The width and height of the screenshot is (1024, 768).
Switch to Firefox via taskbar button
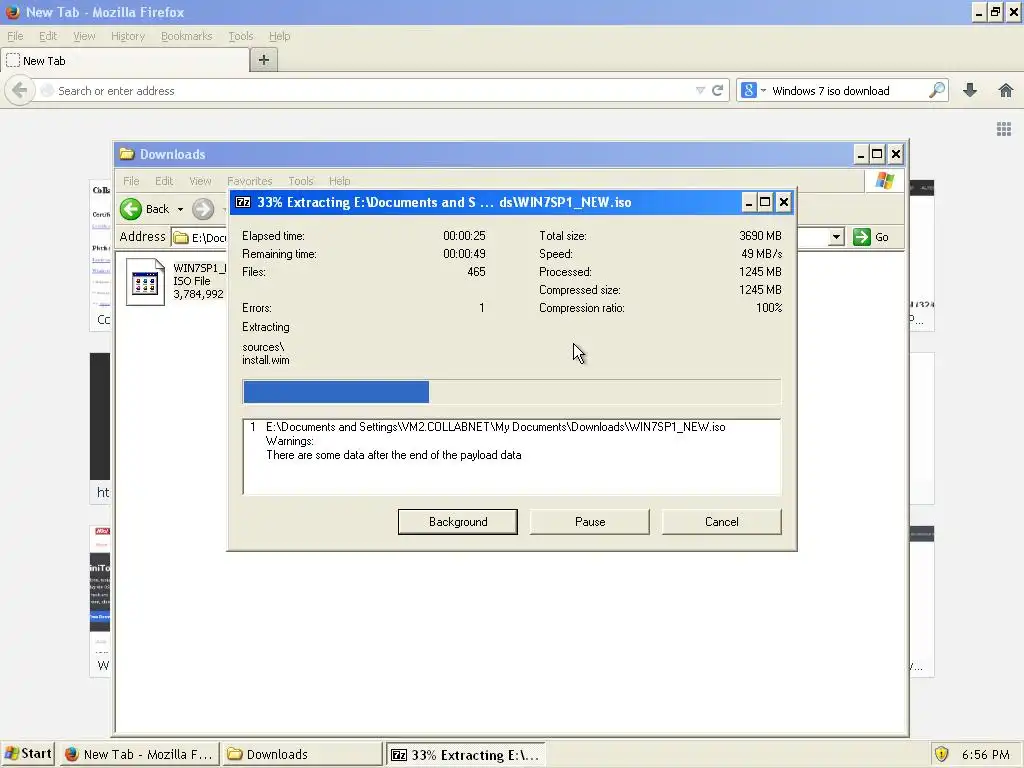139,754
